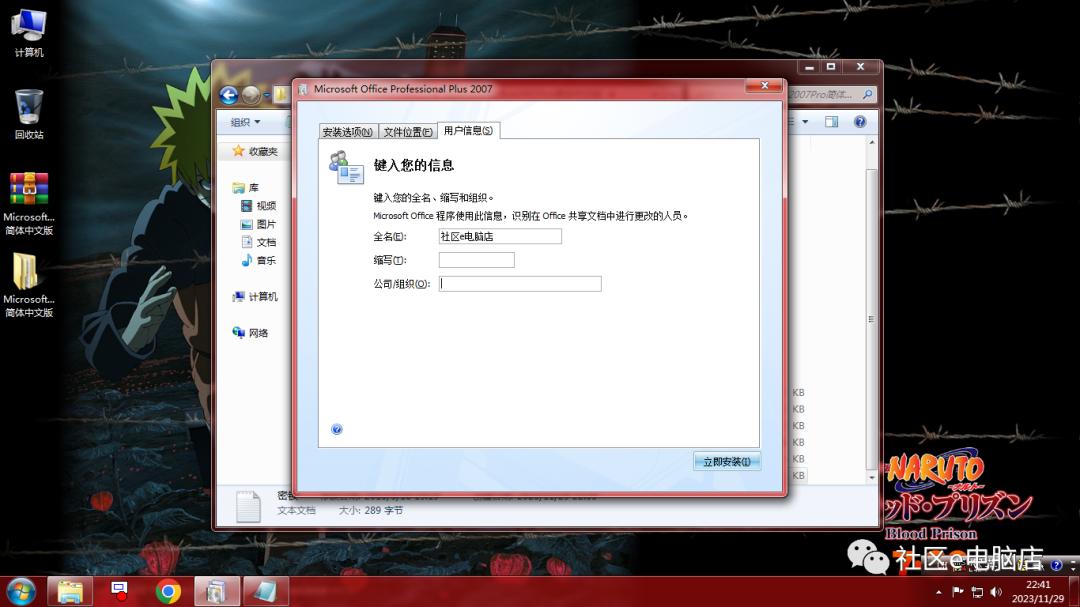The height and width of the screenshot is (607, 1080).
Task: Open the 音乐 library
Action: click(x=258, y=260)
